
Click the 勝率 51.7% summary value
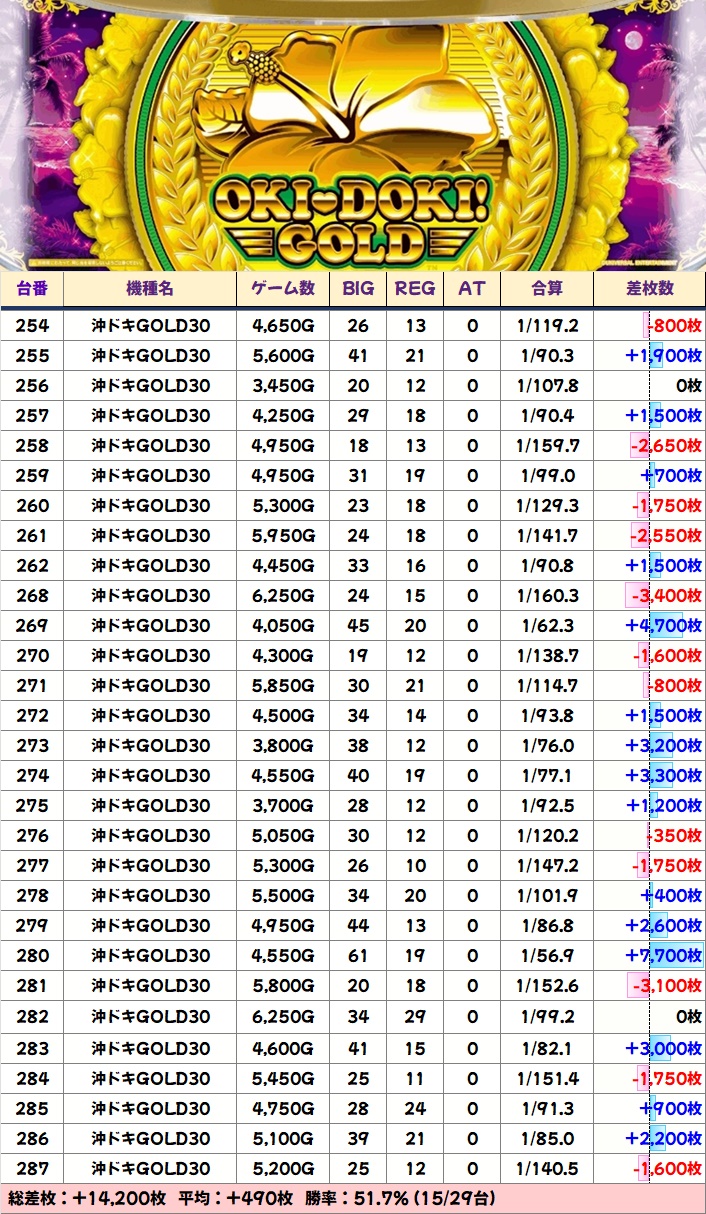[x=399, y=1198]
